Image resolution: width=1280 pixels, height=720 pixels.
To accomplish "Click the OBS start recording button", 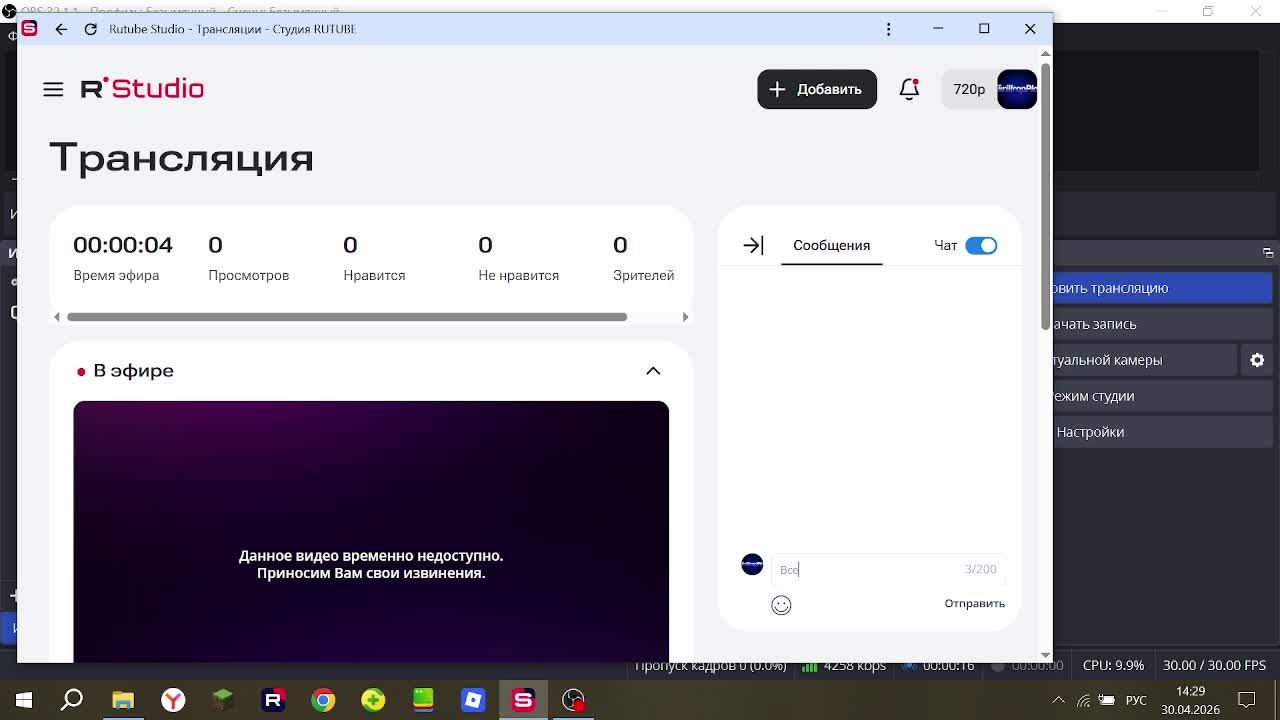I will [1162, 324].
